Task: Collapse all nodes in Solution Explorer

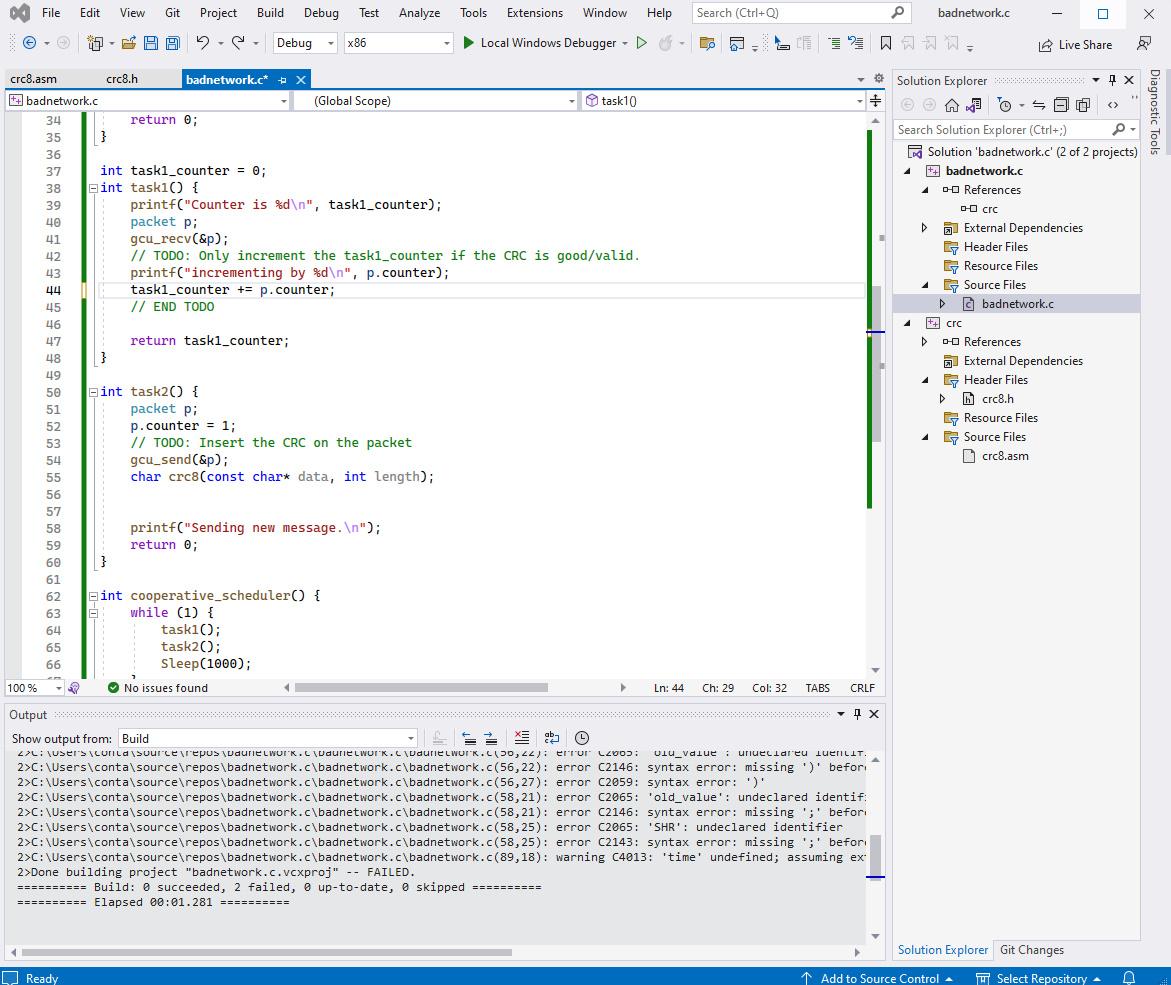Action: pyautogui.click(x=1061, y=104)
